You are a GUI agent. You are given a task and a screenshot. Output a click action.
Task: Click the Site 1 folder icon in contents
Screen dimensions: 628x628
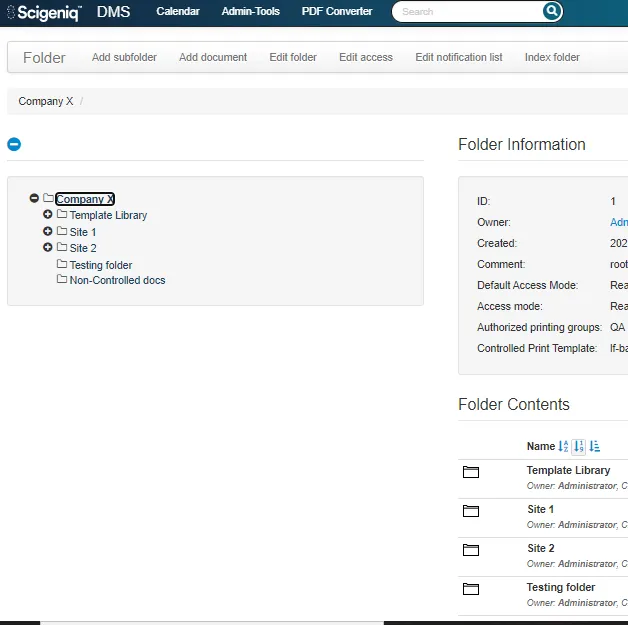coord(471,511)
